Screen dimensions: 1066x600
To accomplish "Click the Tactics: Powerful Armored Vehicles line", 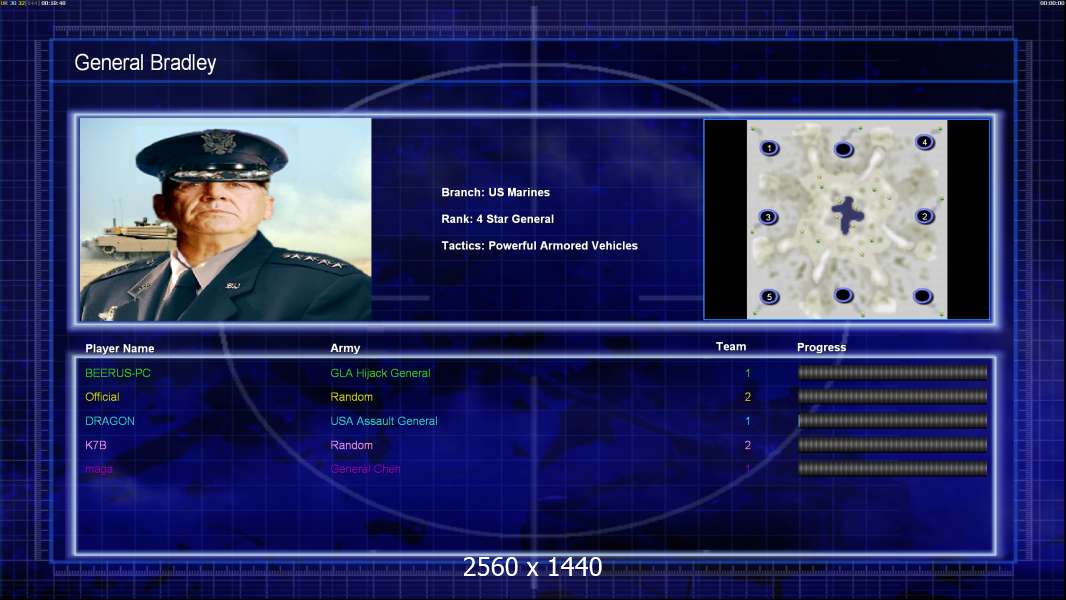I will tap(540, 245).
